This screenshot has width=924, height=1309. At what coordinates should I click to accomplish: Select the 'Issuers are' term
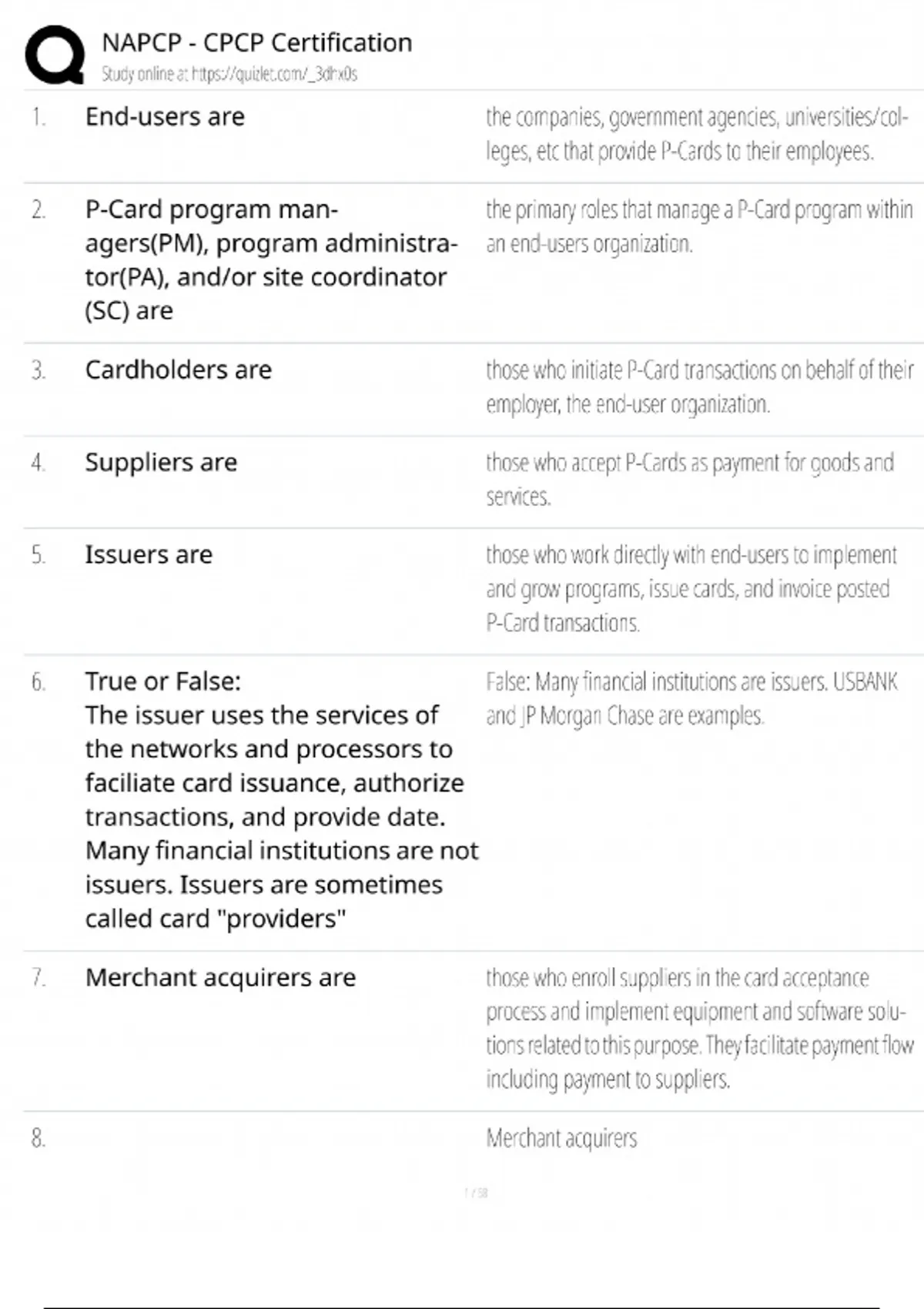pos(149,554)
